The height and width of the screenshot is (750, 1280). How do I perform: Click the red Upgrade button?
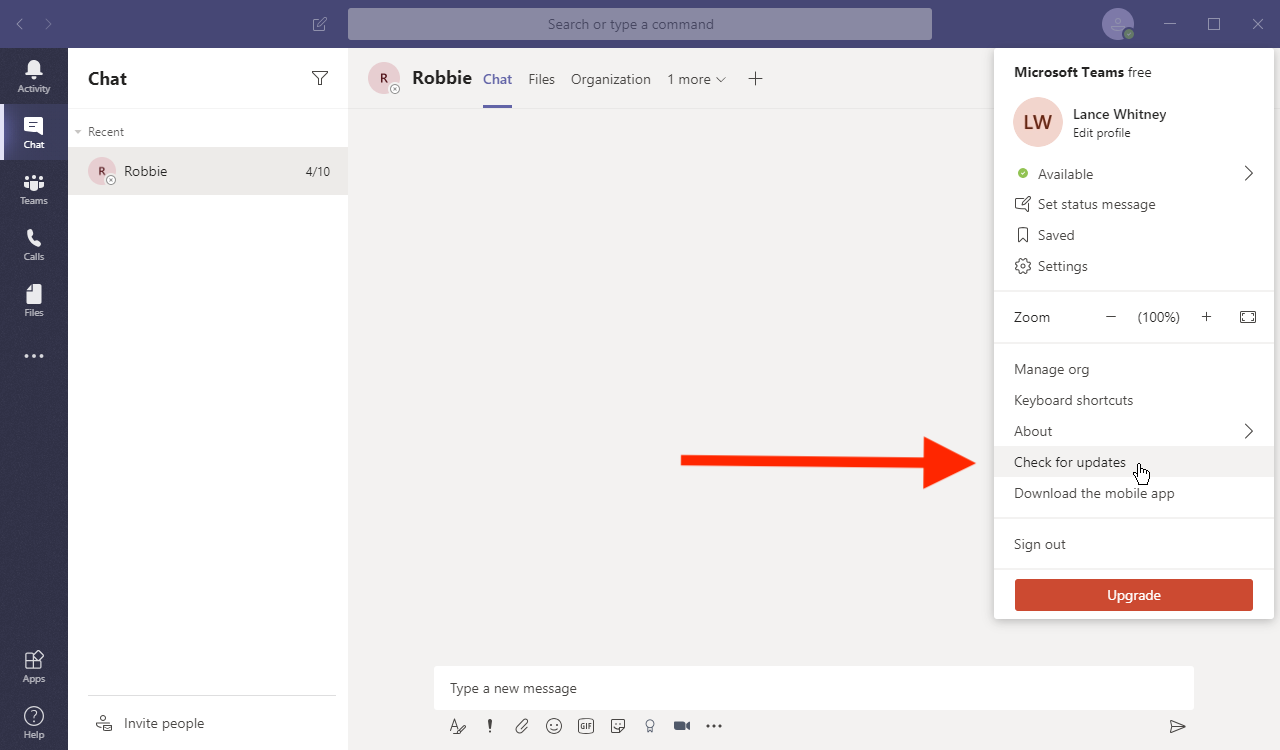click(1134, 595)
